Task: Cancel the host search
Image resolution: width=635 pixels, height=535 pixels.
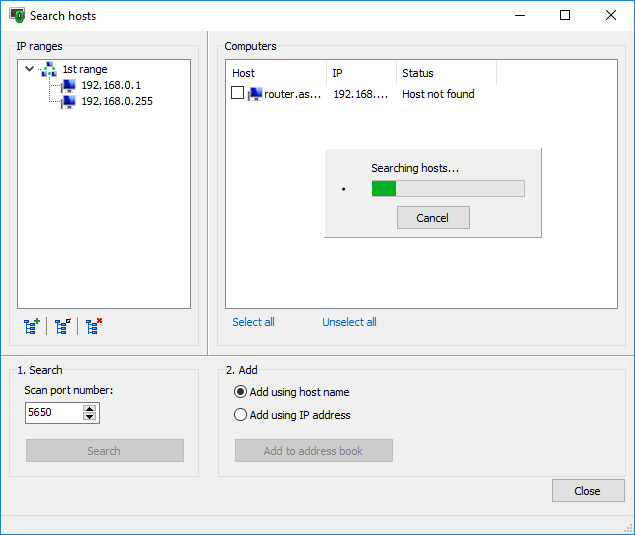Action: tap(432, 218)
